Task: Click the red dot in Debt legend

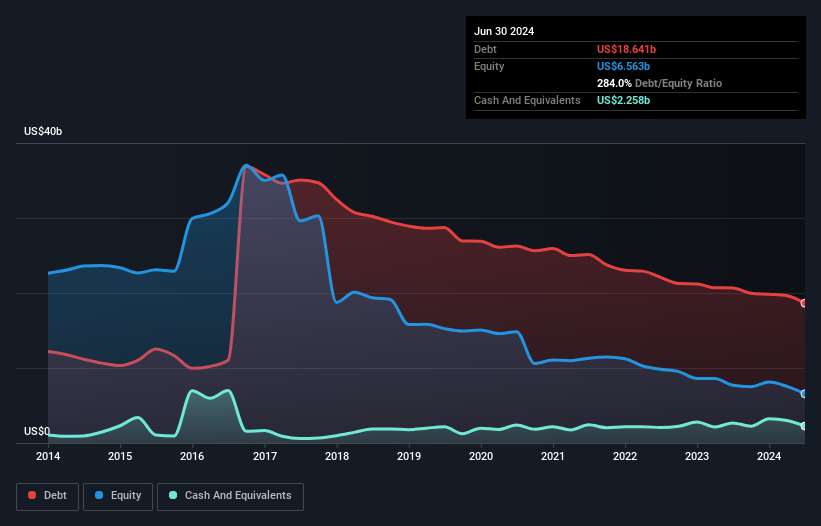Action: (x=32, y=495)
